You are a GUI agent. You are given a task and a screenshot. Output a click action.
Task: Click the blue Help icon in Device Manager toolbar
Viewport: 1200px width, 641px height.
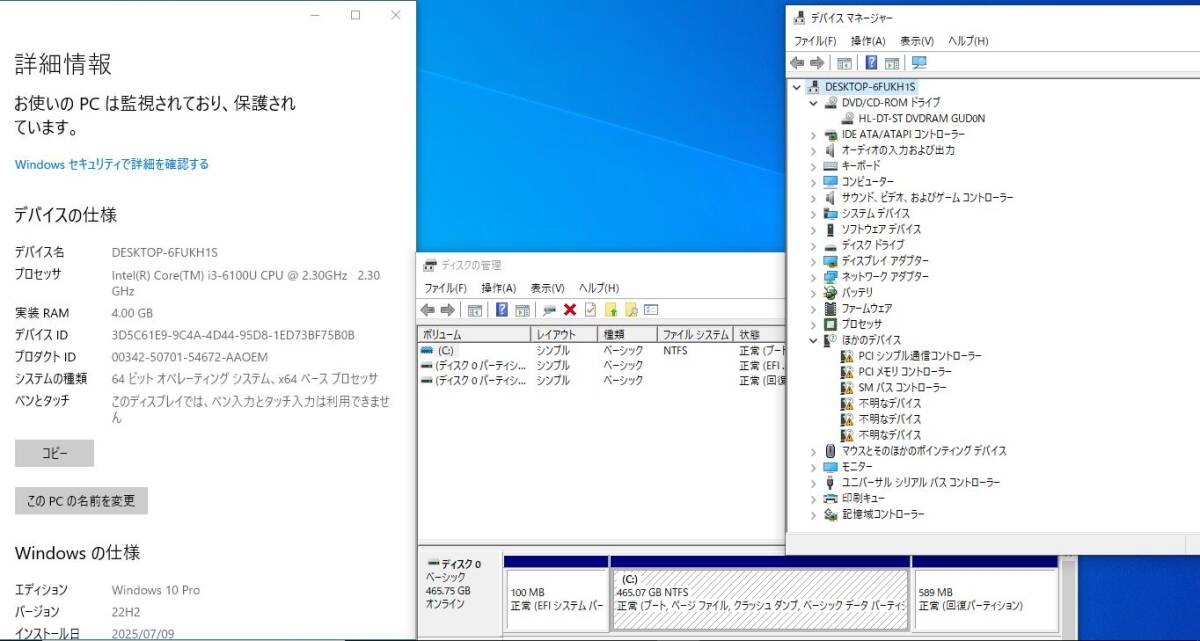(871, 63)
